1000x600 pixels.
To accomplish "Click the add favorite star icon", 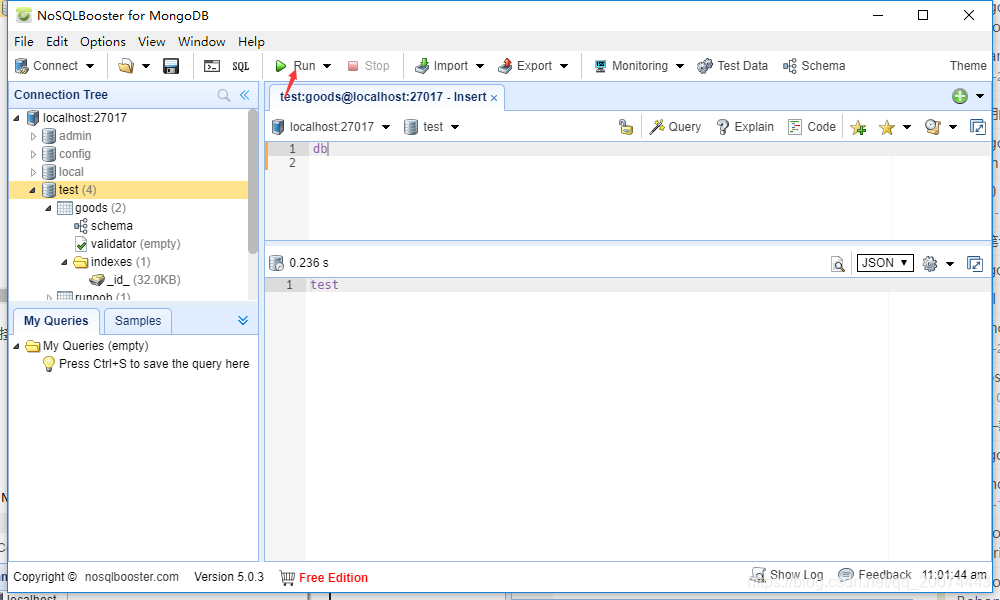I will [x=858, y=128].
